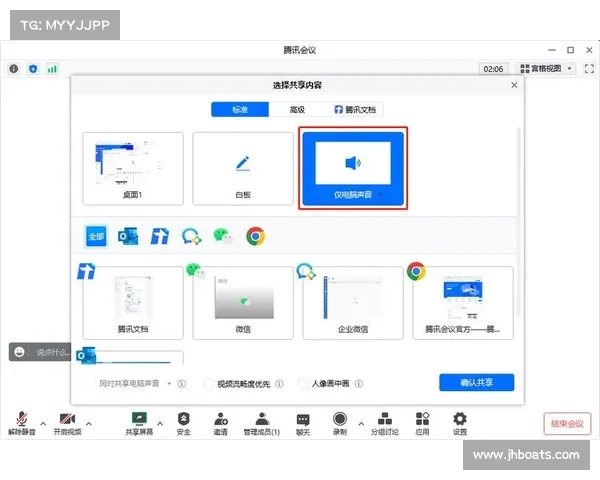
Task: Select 腾讯文档 window thumbnail
Action: tap(133, 302)
